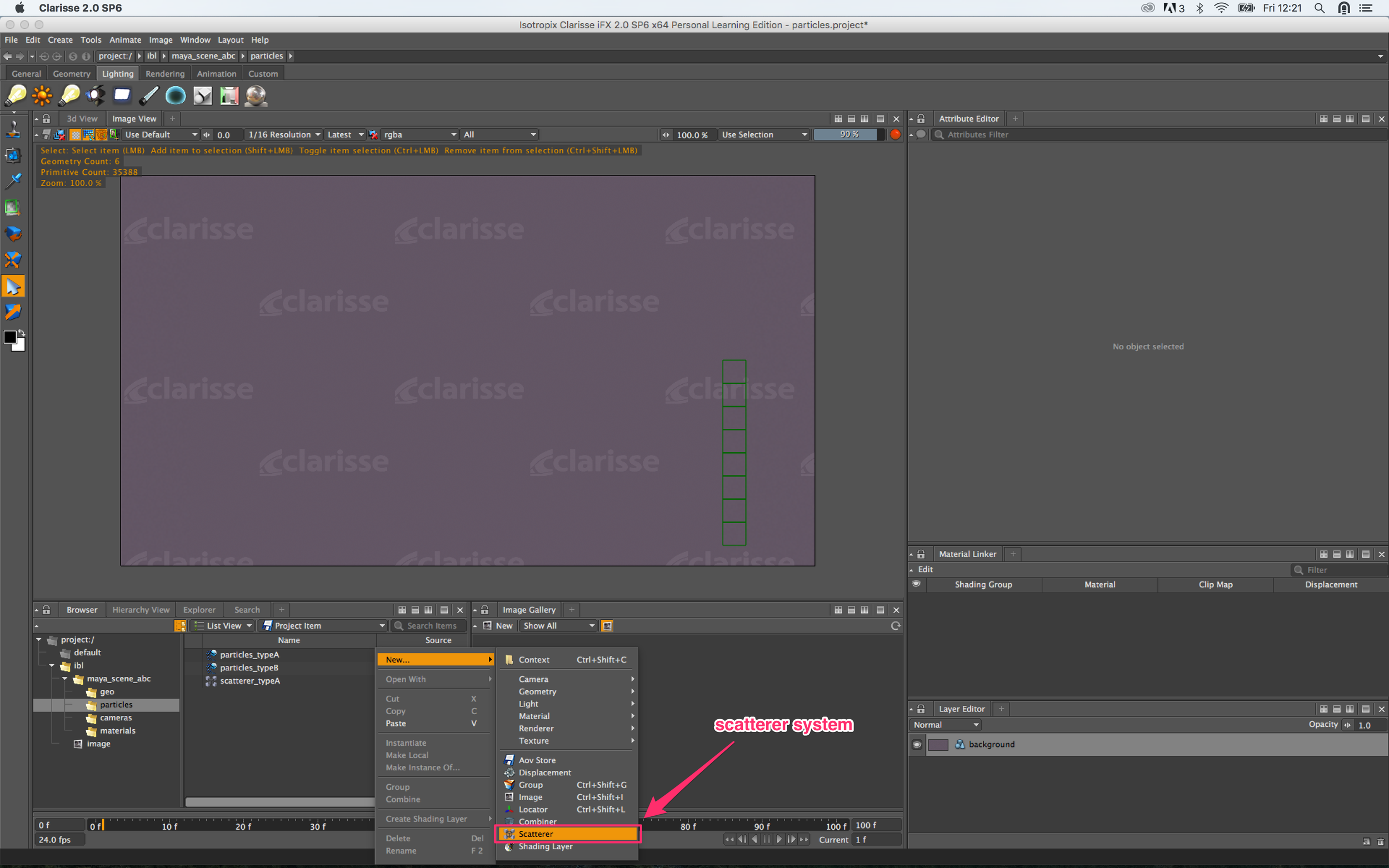Image resolution: width=1389 pixels, height=868 pixels.
Task: Click the chrome sphere environment icon
Action: coord(256,96)
